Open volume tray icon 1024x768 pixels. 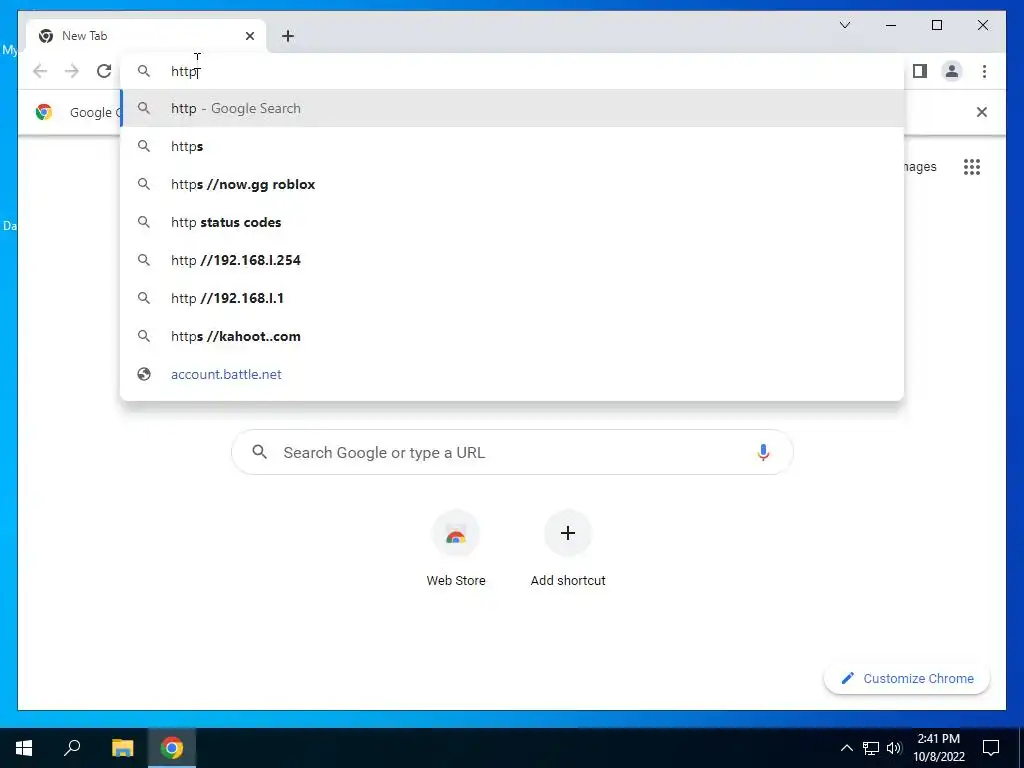click(894, 748)
